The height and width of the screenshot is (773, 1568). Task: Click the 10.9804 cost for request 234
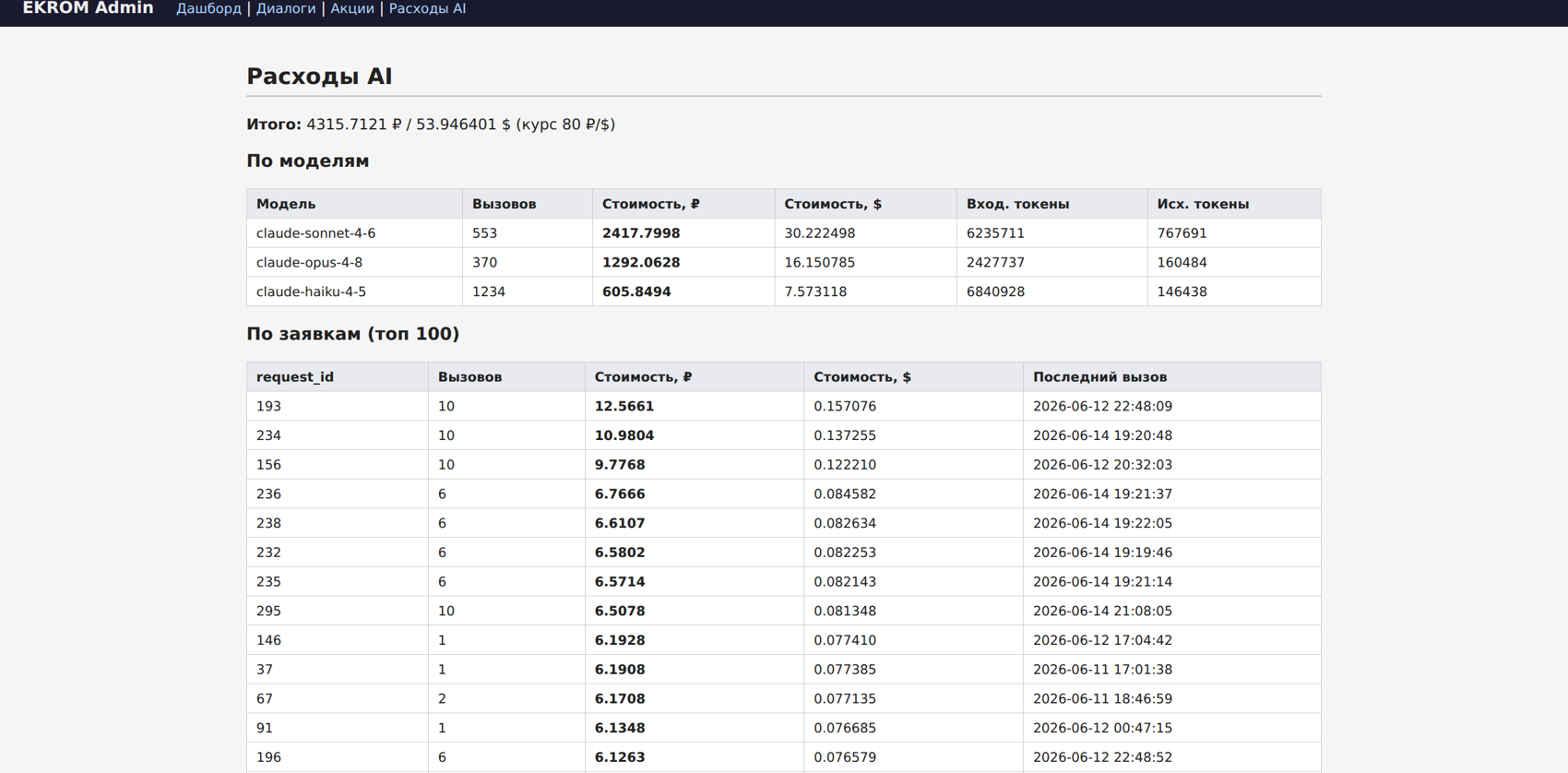624,435
